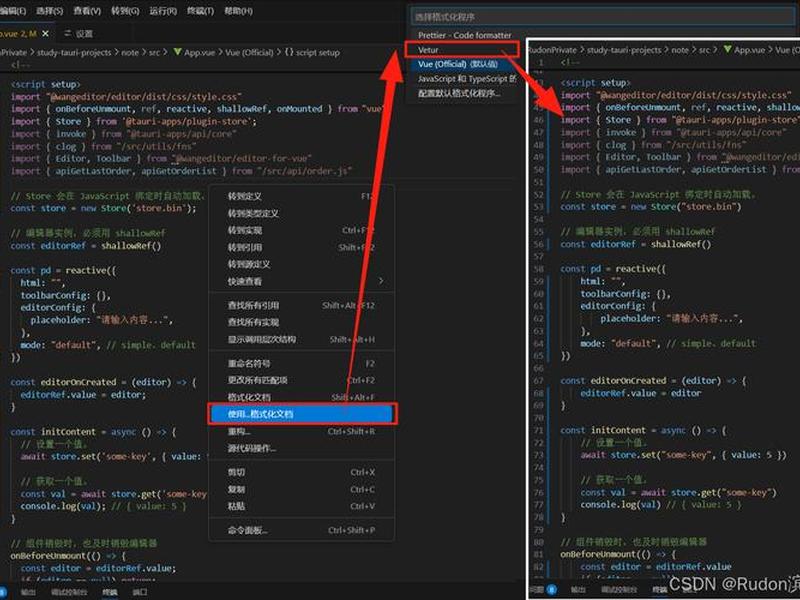Screen dimensions: 800x600
Task: Click the blue problems count badge in the right-hand panel
Action: point(552,590)
